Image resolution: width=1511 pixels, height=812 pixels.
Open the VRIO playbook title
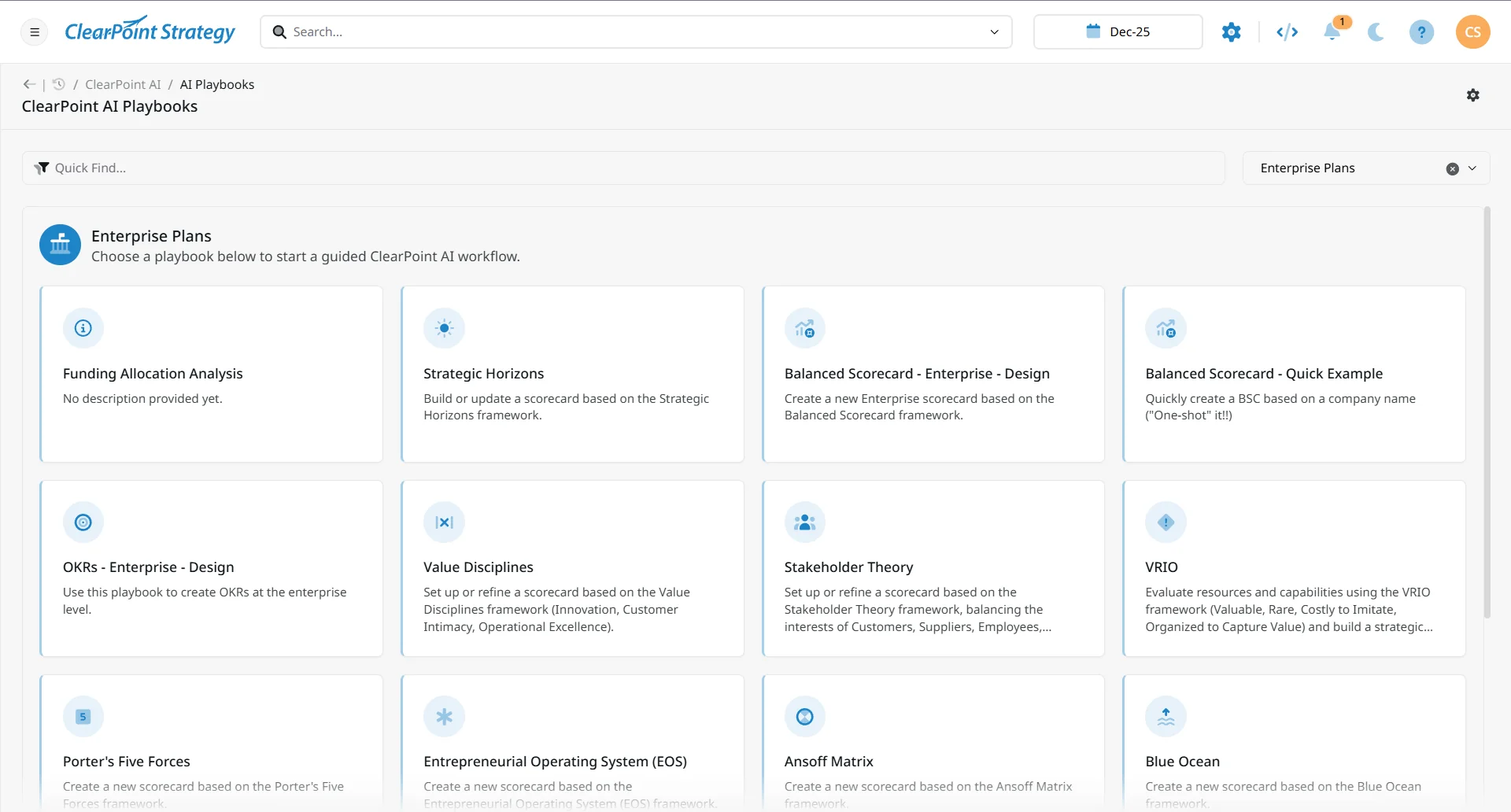pyautogui.click(x=1162, y=567)
